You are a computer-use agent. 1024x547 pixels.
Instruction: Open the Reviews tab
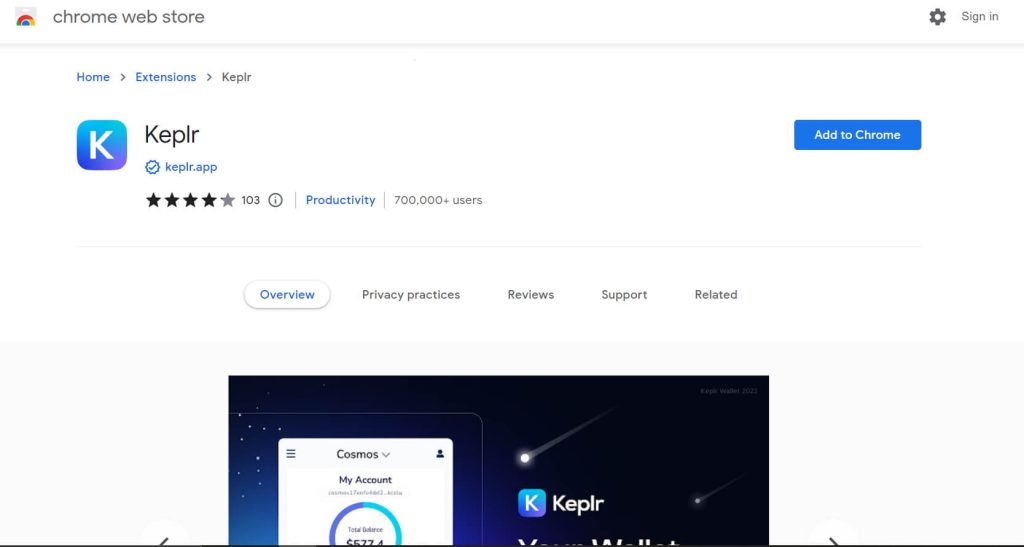coord(531,294)
